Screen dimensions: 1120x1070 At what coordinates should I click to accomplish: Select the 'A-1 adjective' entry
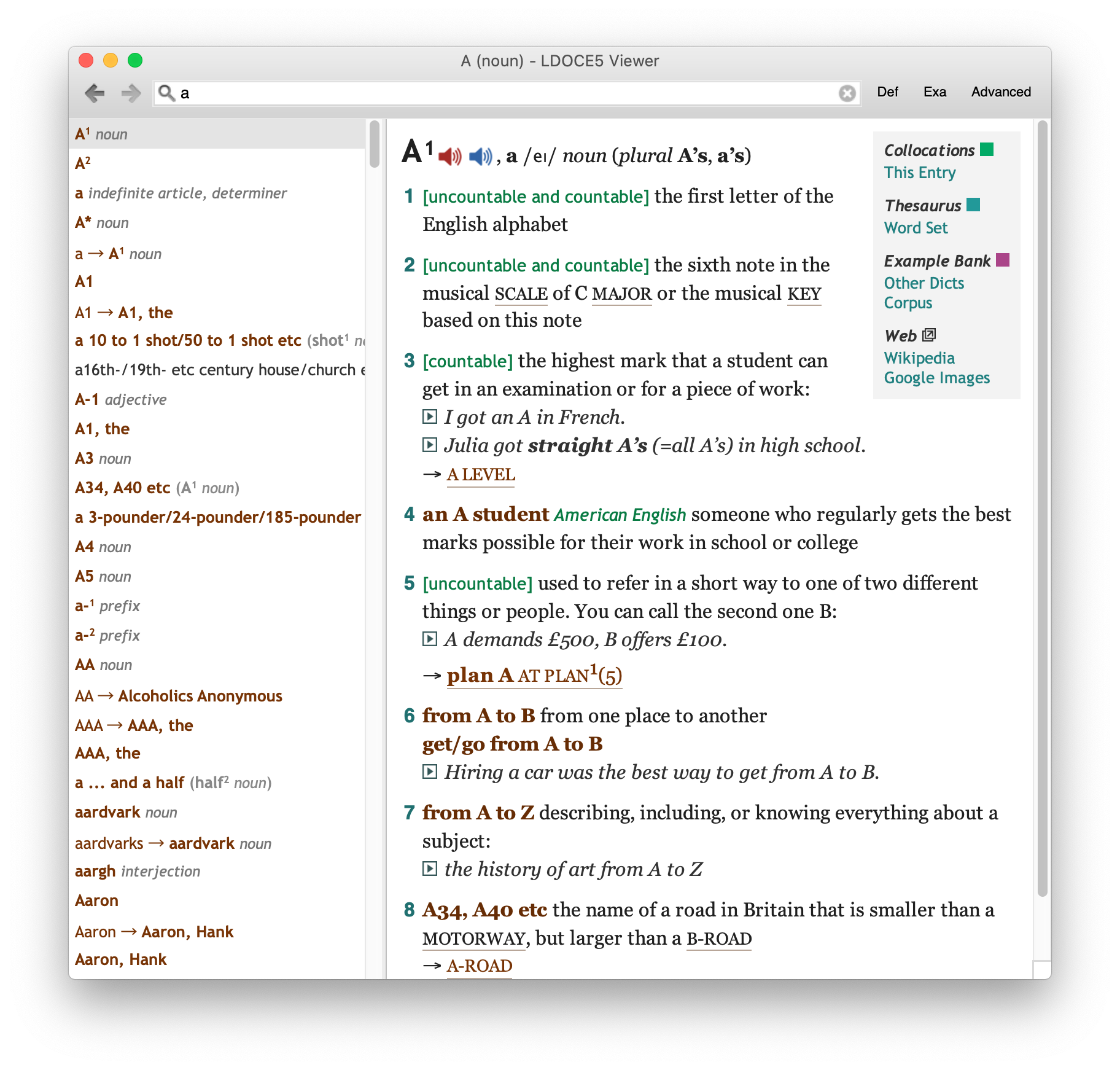pos(217,399)
